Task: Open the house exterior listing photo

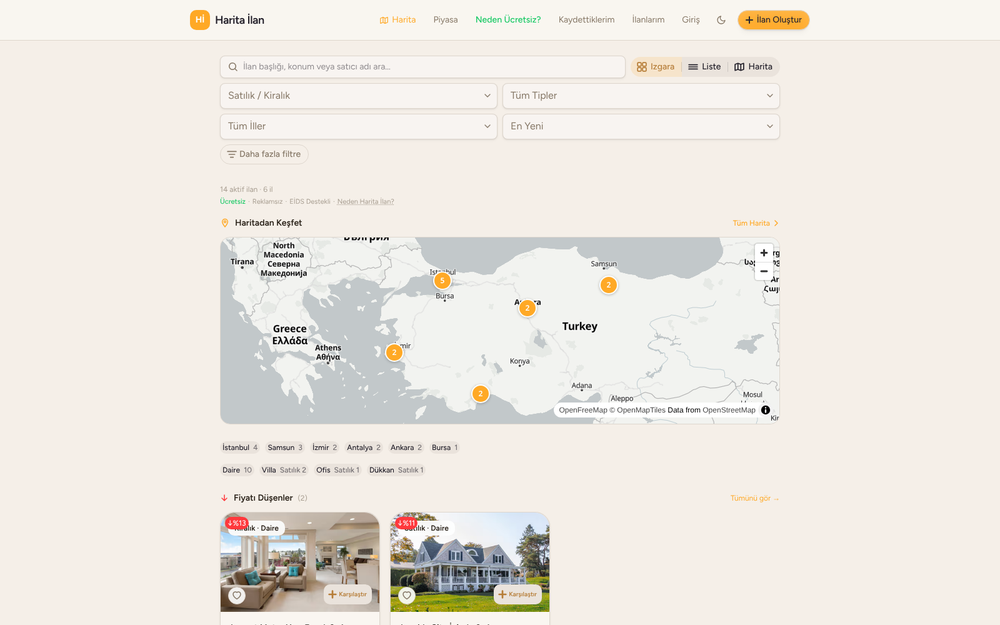Action: pyautogui.click(x=470, y=562)
